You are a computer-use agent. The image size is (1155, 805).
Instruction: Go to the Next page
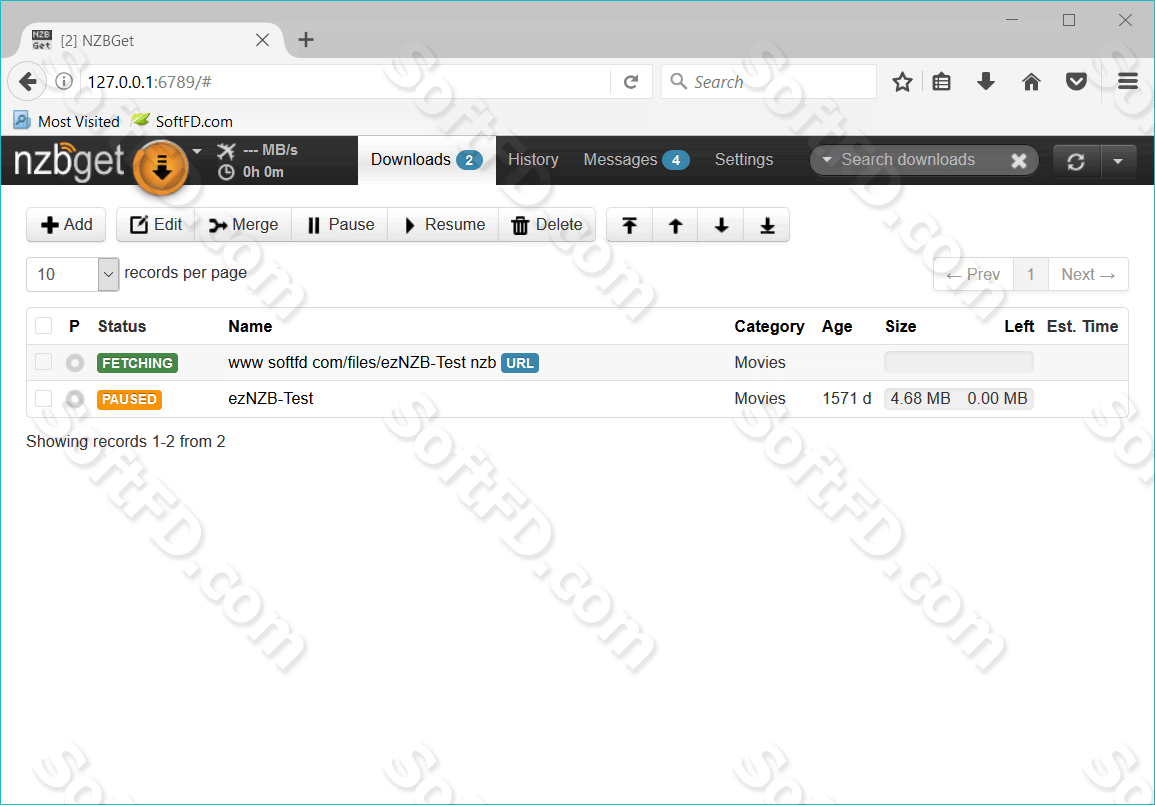pos(1088,275)
